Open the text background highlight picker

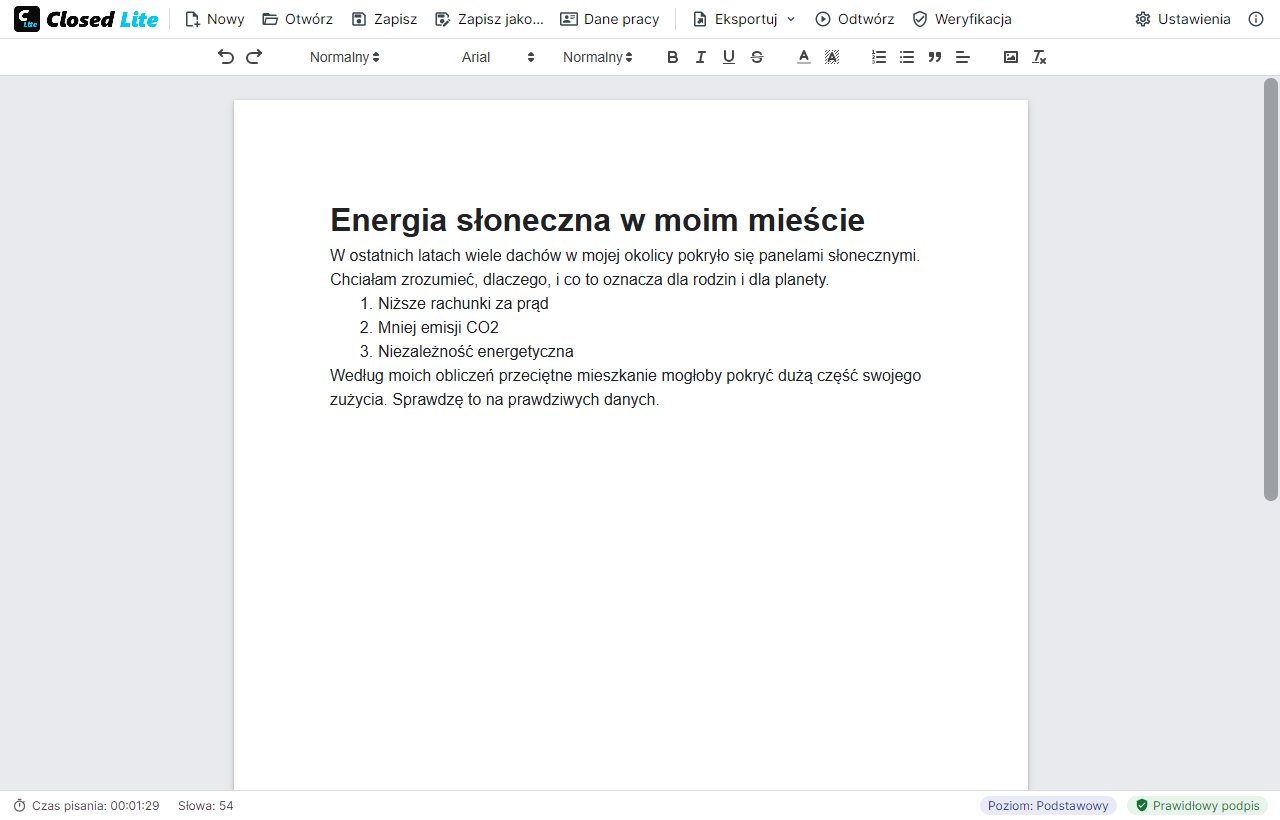[x=831, y=57]
